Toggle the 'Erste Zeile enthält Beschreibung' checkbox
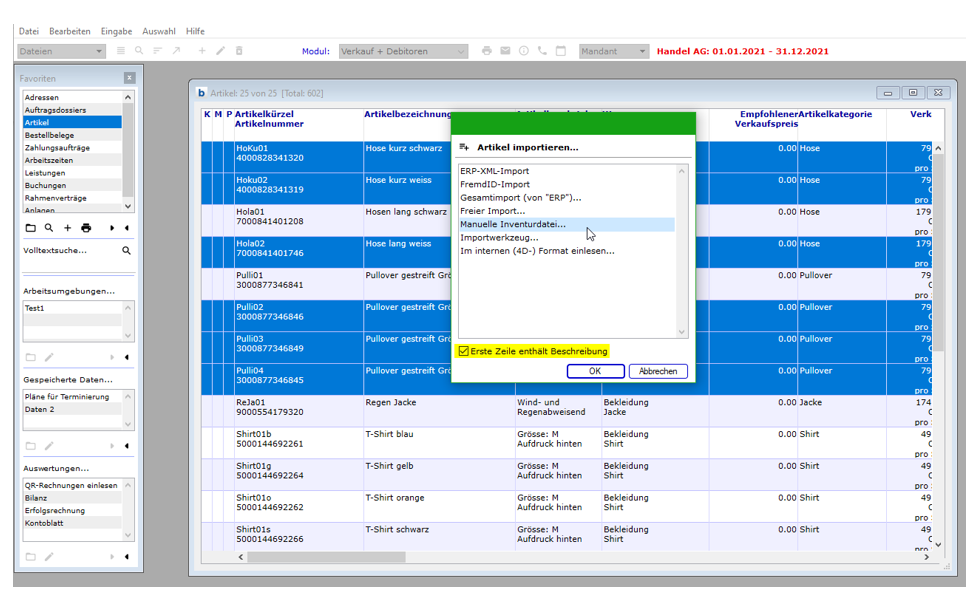The image size is (975, 596). pos(464,351)
